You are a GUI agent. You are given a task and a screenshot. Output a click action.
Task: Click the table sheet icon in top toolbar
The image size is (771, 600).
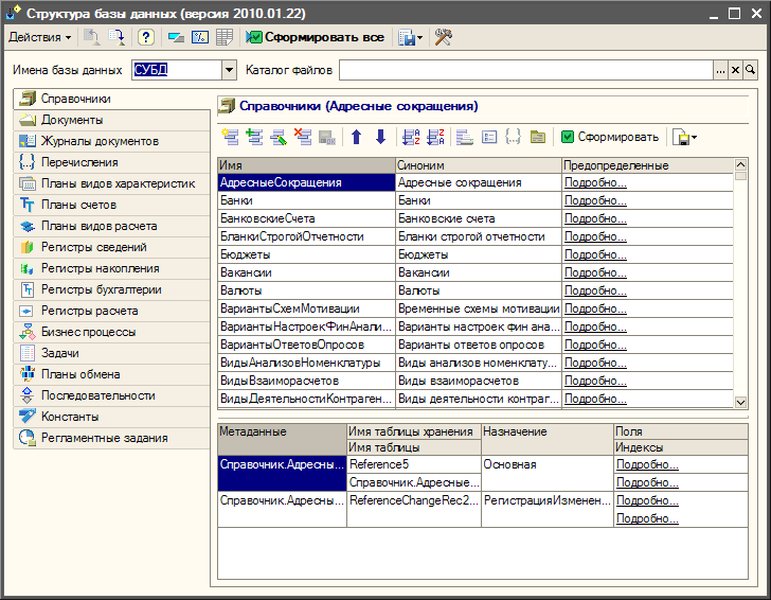pos(224,37)
